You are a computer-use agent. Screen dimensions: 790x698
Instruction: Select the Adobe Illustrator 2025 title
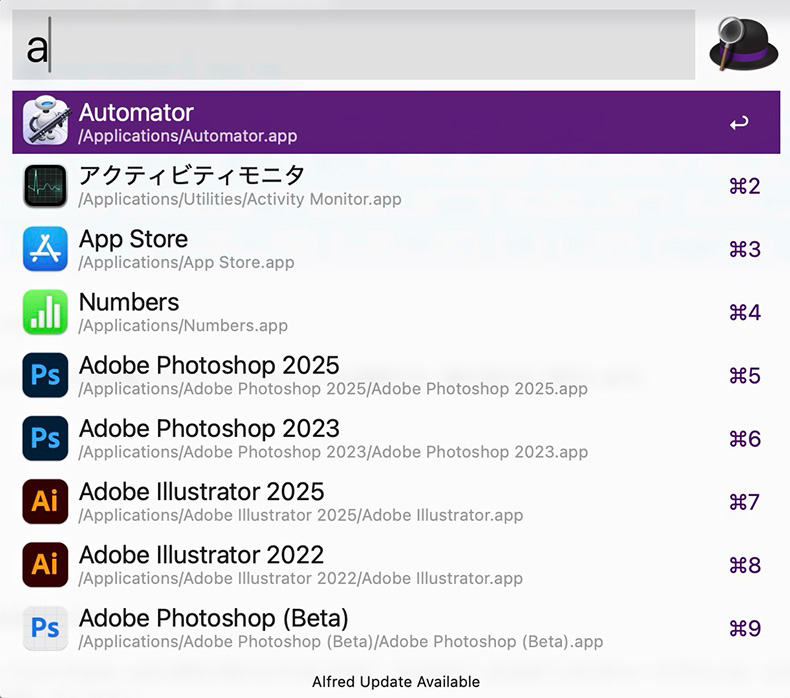(202, 491)
